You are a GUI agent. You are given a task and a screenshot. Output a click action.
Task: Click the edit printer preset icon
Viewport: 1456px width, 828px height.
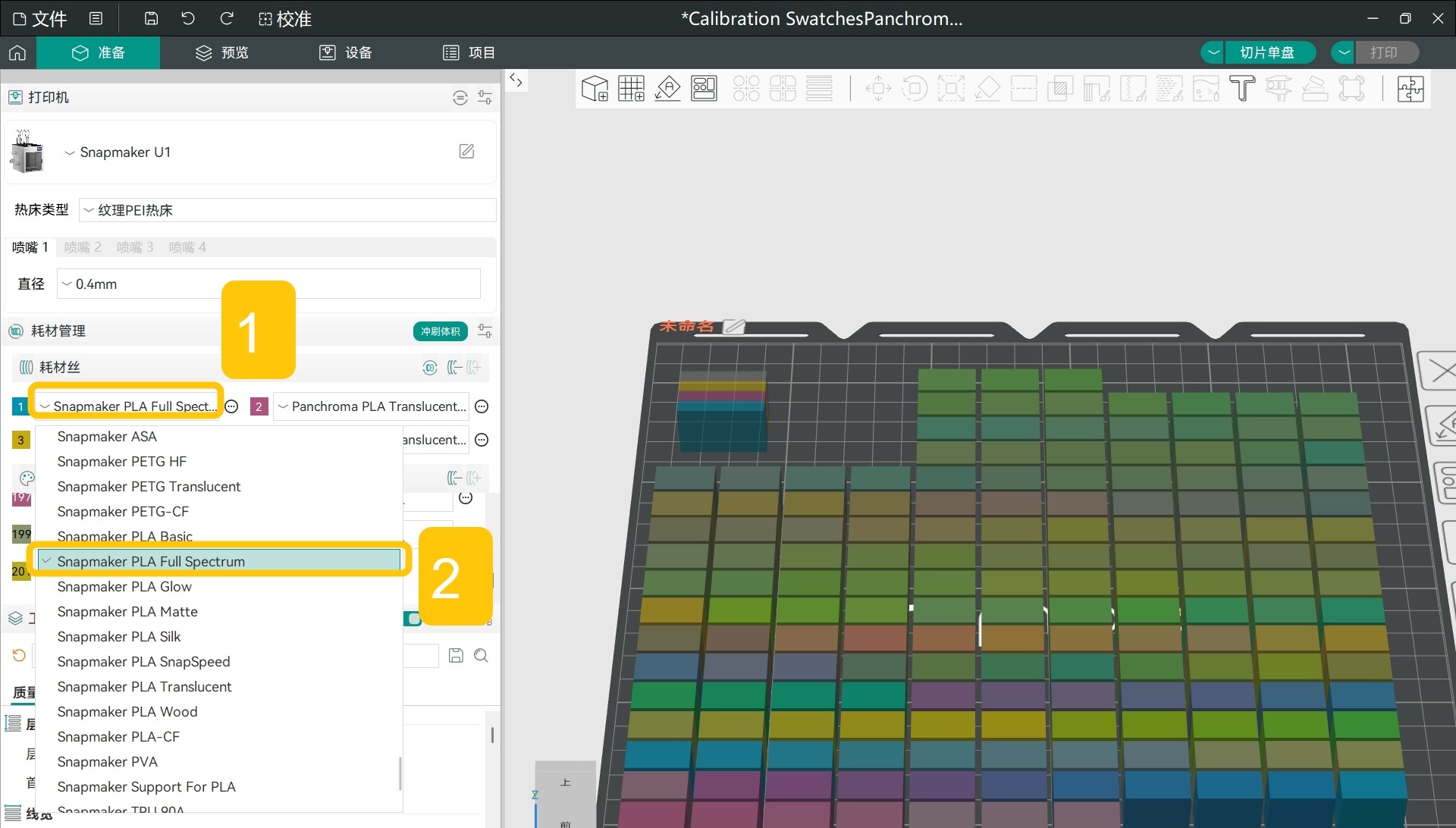[x=467, y=152]
